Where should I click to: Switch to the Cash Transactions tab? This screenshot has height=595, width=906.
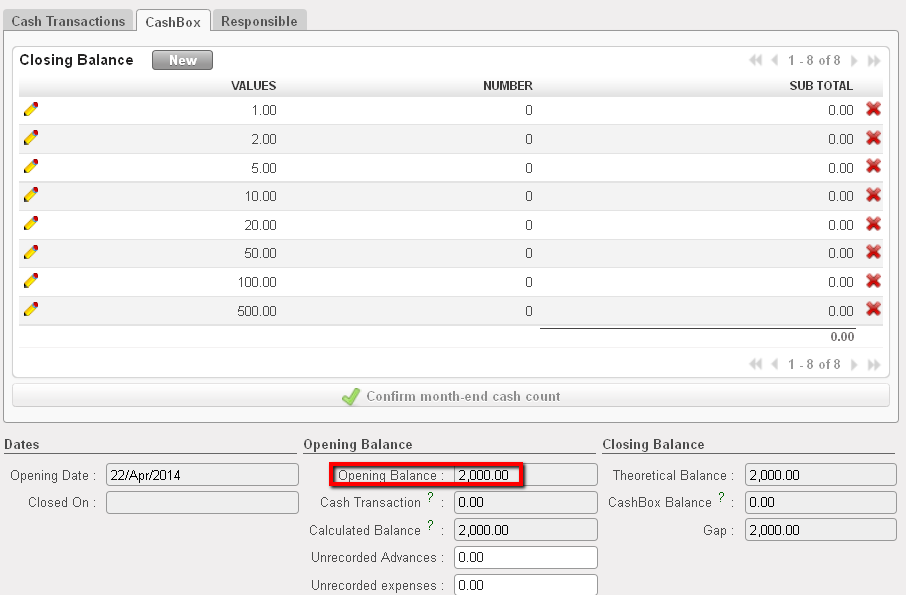[x=69, y=21]
